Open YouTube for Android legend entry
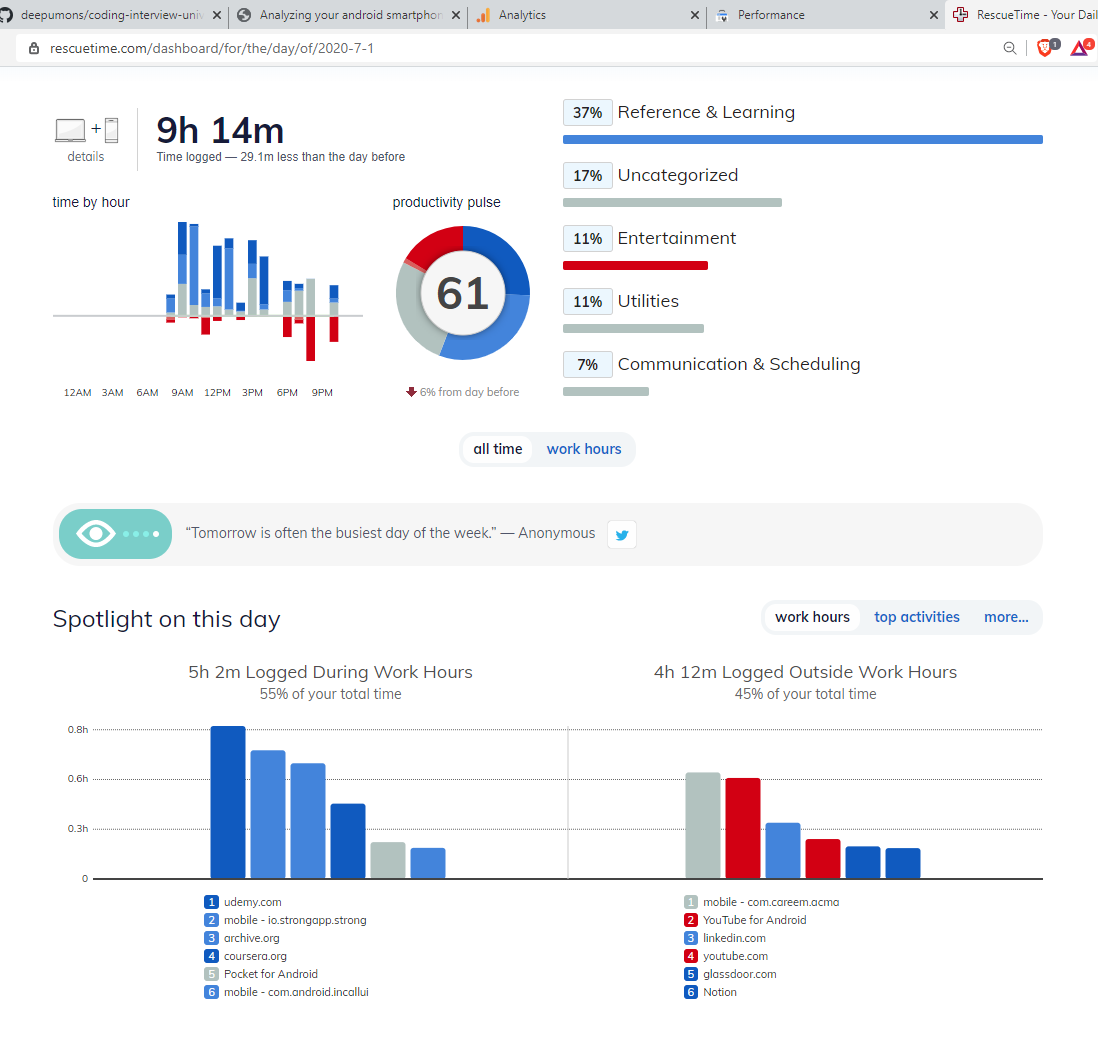This screenshot has width=1098, height=1040. [x=754, y=920]
